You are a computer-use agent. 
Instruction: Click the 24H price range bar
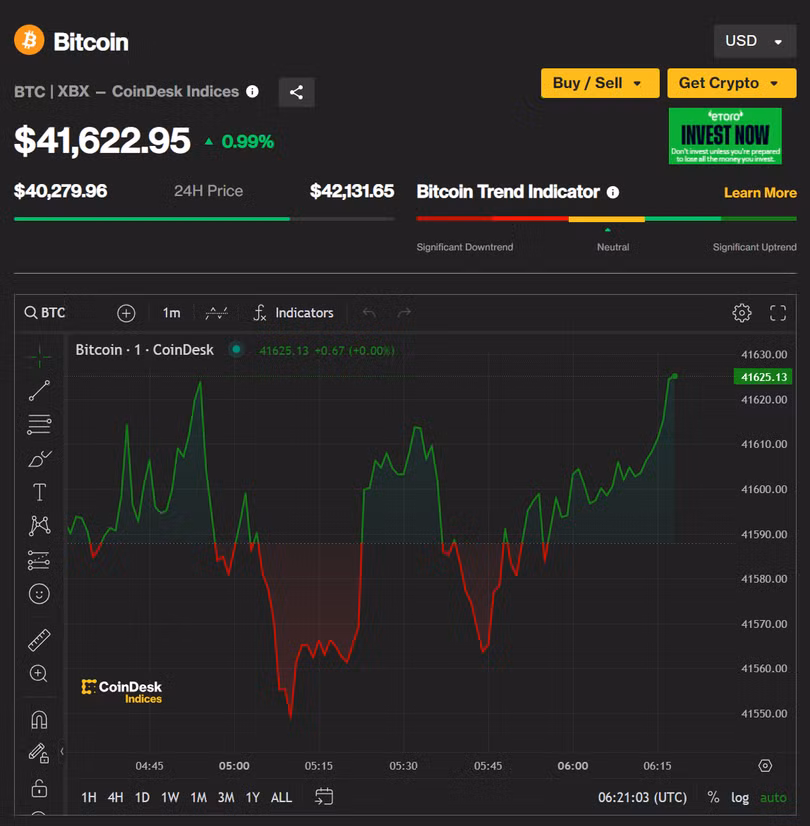point(204,219)
